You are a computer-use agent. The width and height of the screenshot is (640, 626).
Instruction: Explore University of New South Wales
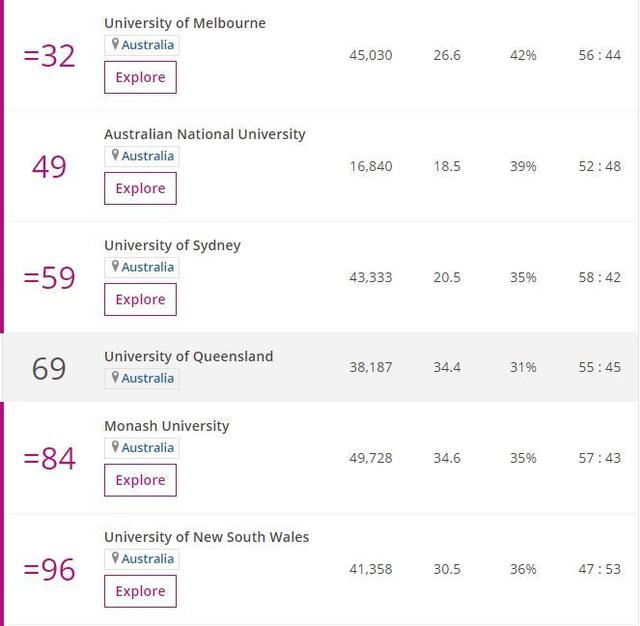coord(140,591)
